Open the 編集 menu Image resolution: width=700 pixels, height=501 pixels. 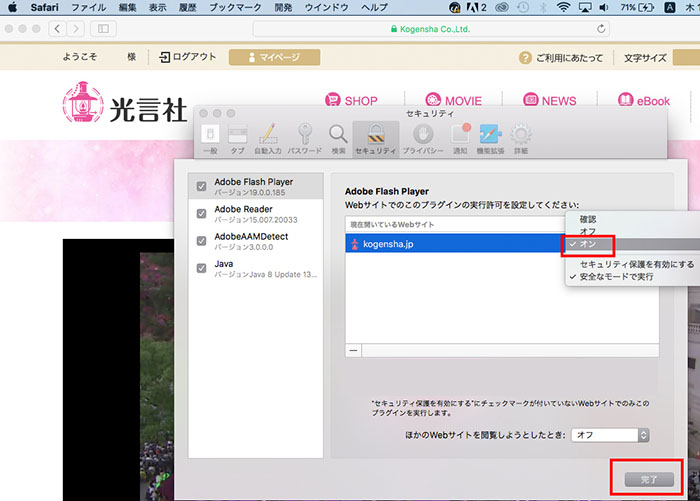[x=127, y=7]
